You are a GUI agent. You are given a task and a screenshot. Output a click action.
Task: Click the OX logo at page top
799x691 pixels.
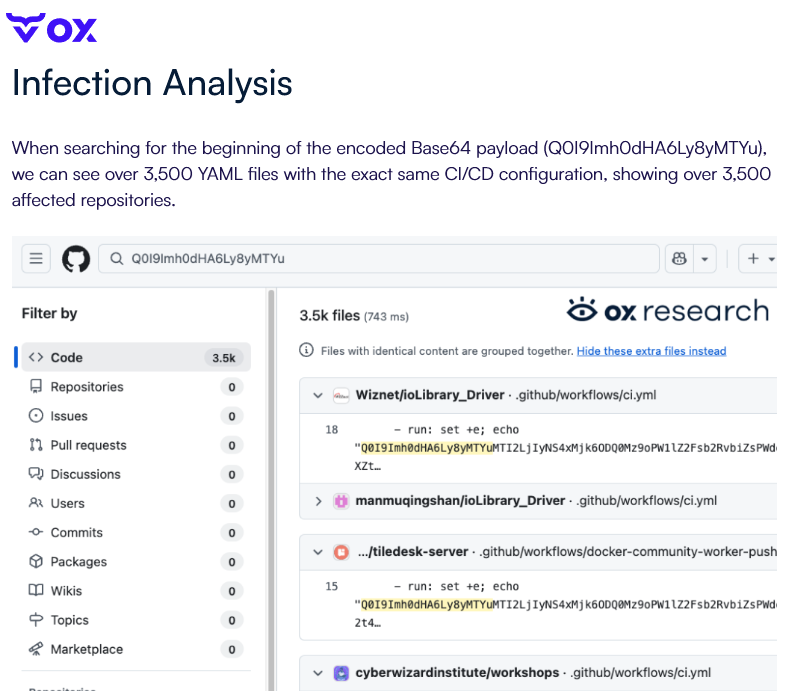51,28
